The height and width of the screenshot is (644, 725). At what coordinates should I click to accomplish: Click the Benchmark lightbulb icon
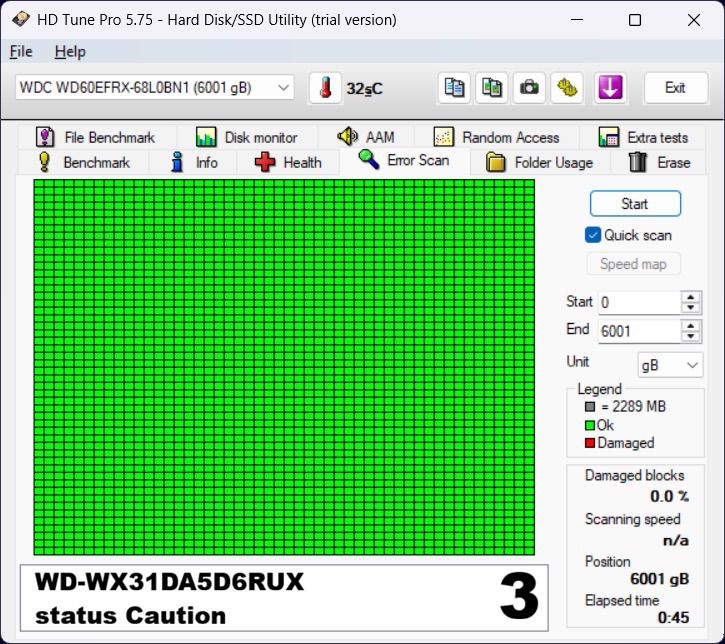point(44,162)
